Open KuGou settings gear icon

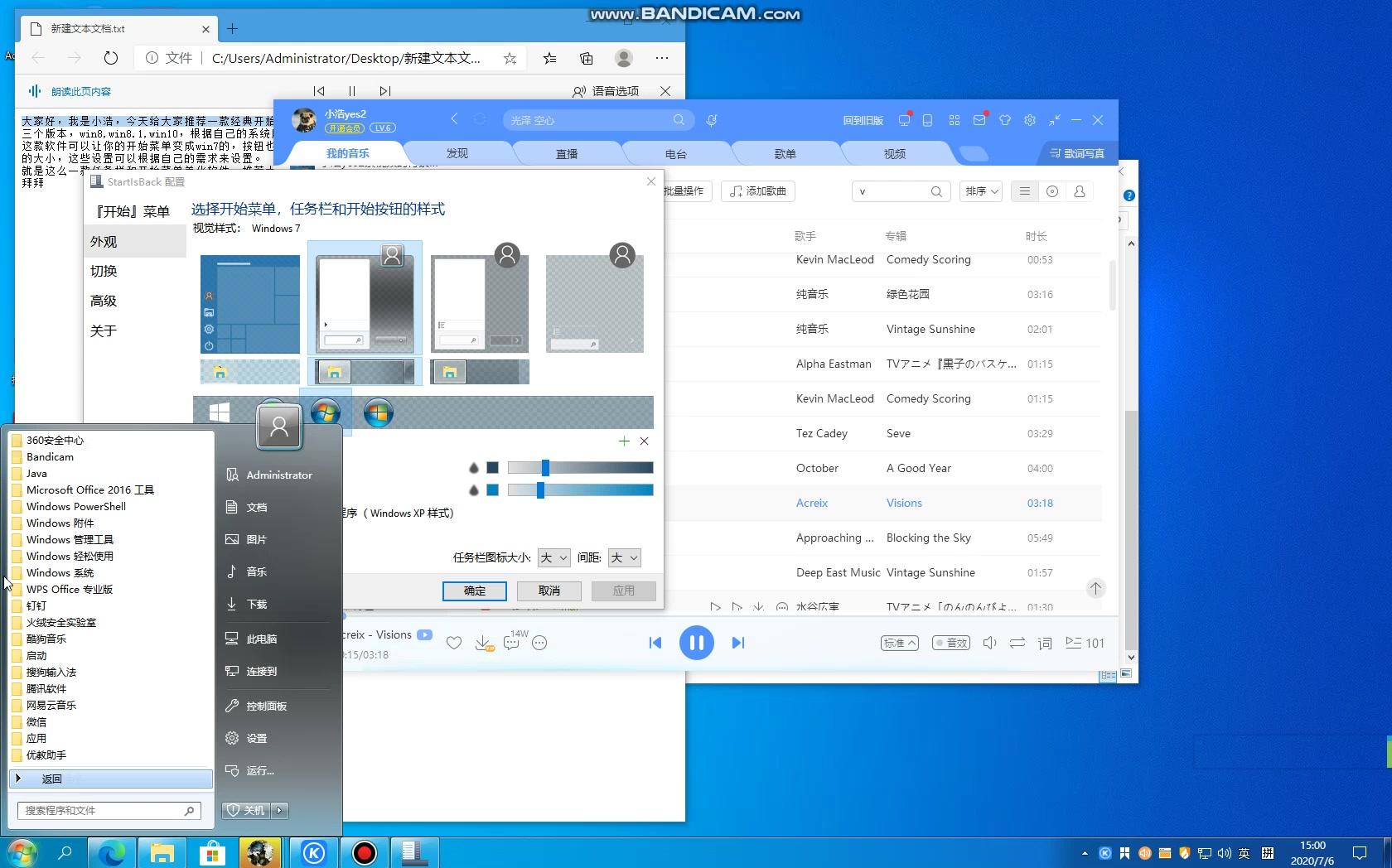(x=1030, y=120)
